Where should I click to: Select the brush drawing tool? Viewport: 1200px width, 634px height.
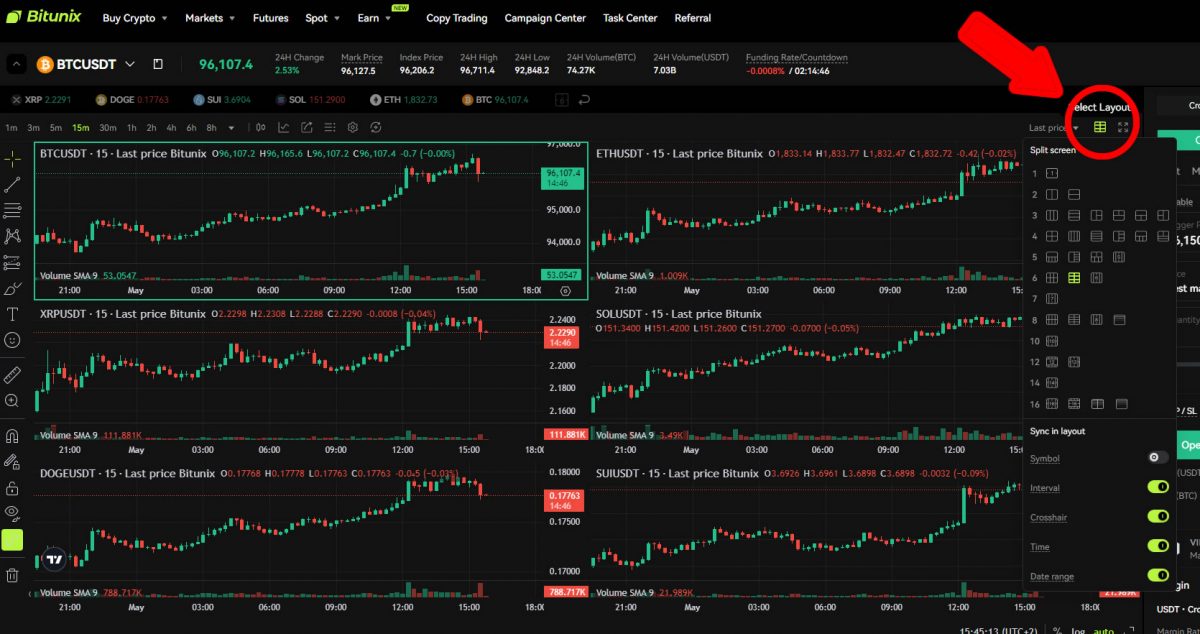12,288
